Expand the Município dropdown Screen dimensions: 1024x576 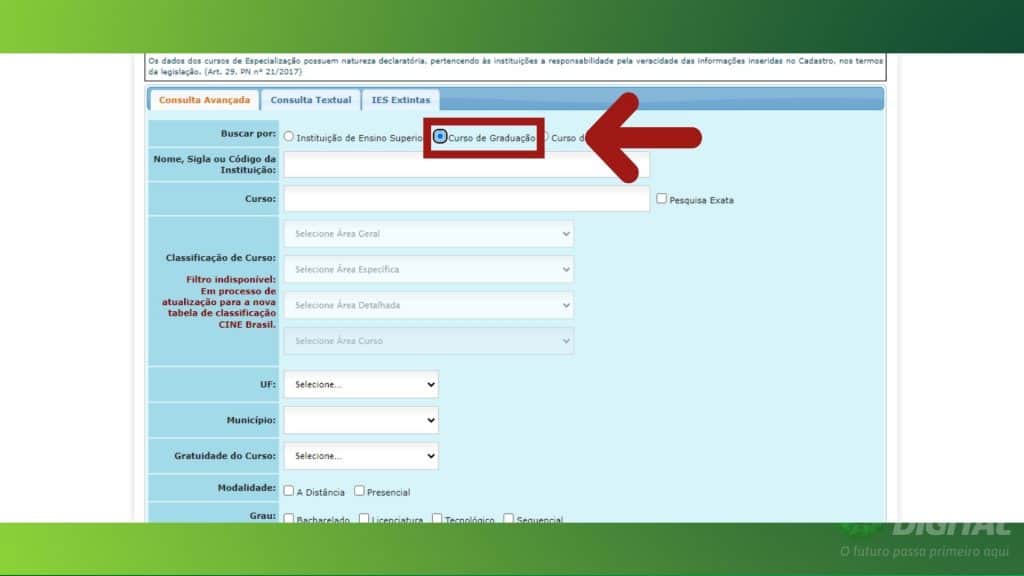(x=361, y=420)
